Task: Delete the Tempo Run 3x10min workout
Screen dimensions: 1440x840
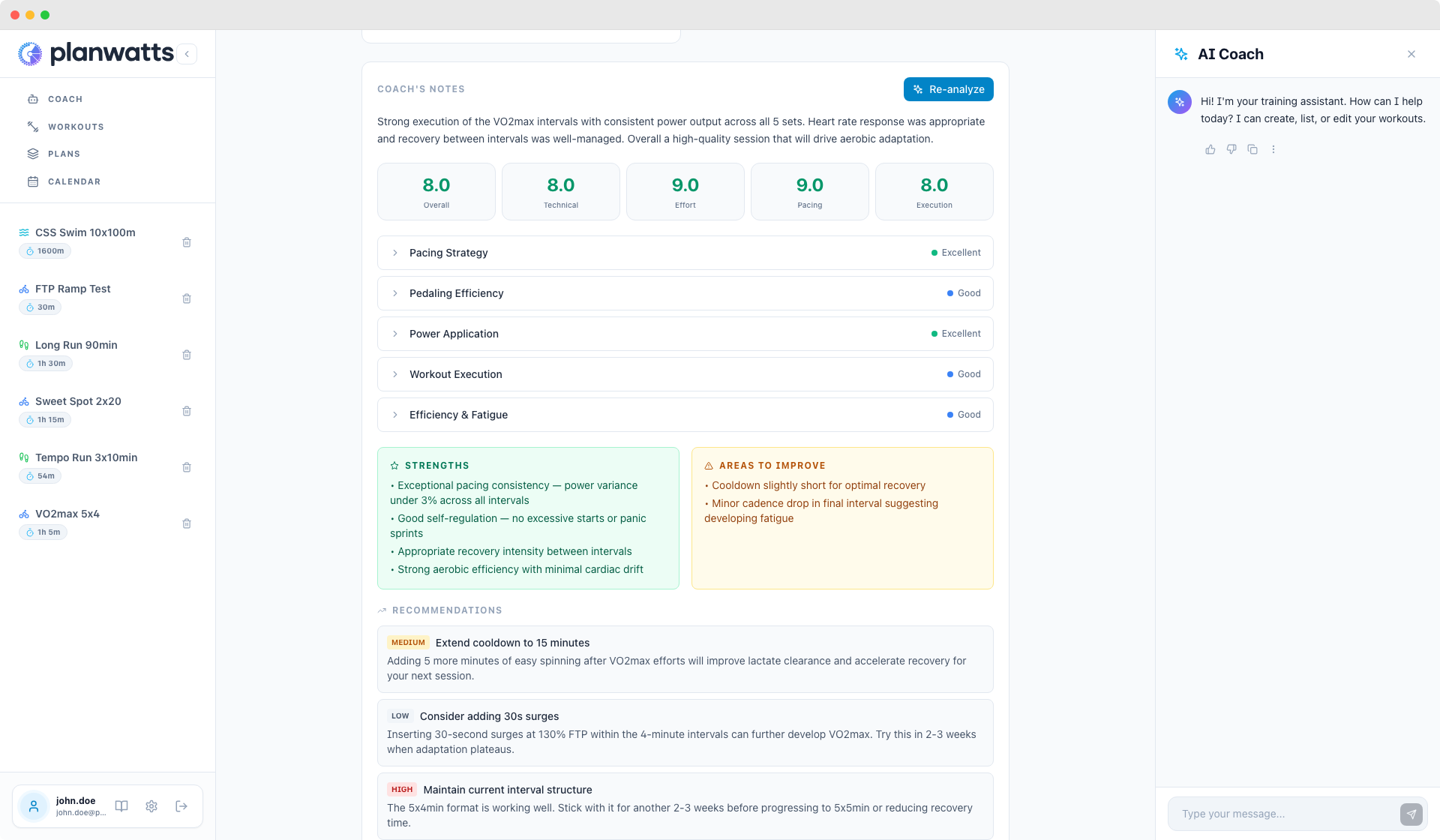Action: click(187, 467)
